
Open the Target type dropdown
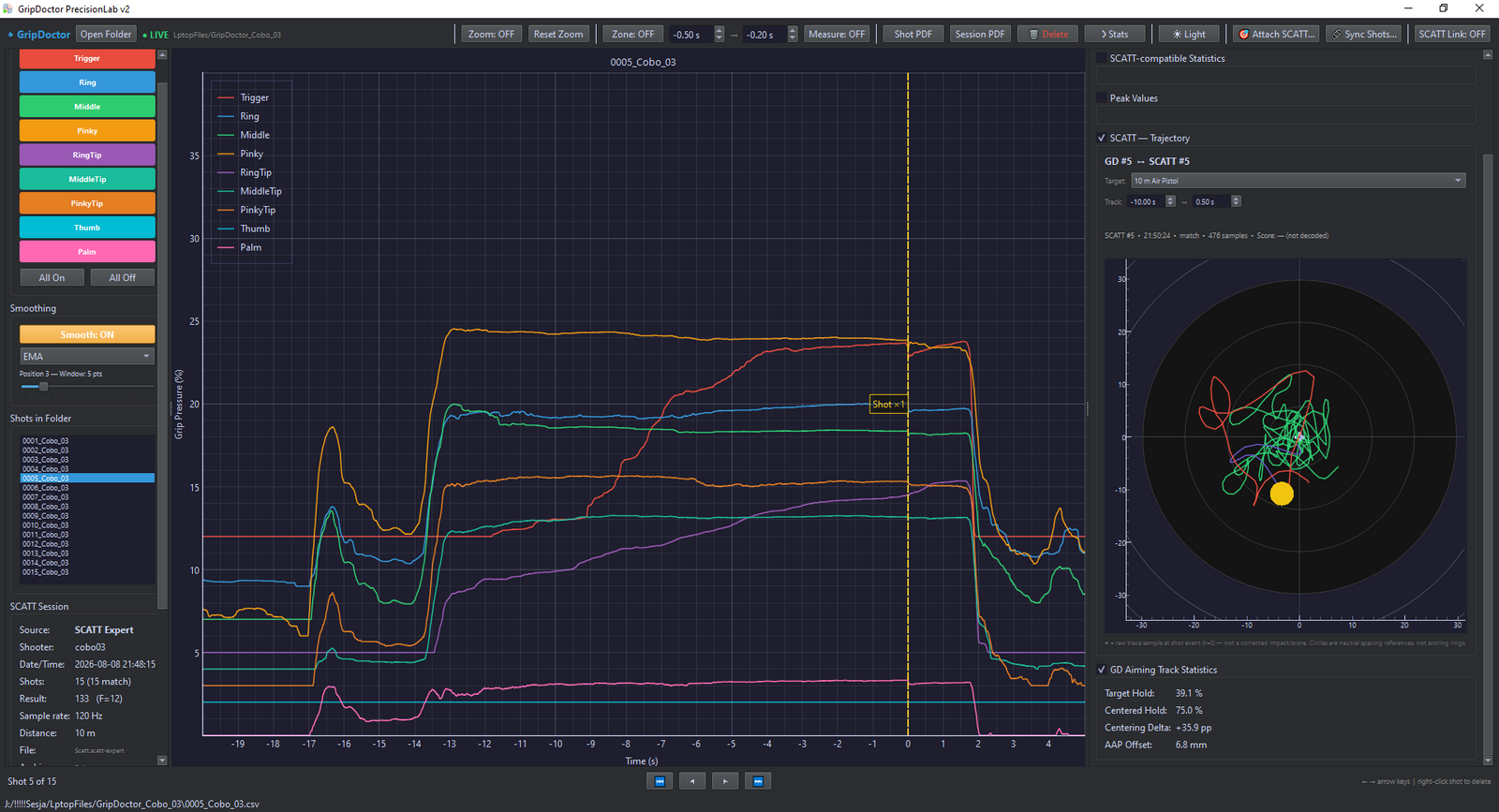[x=1299, y=181]
